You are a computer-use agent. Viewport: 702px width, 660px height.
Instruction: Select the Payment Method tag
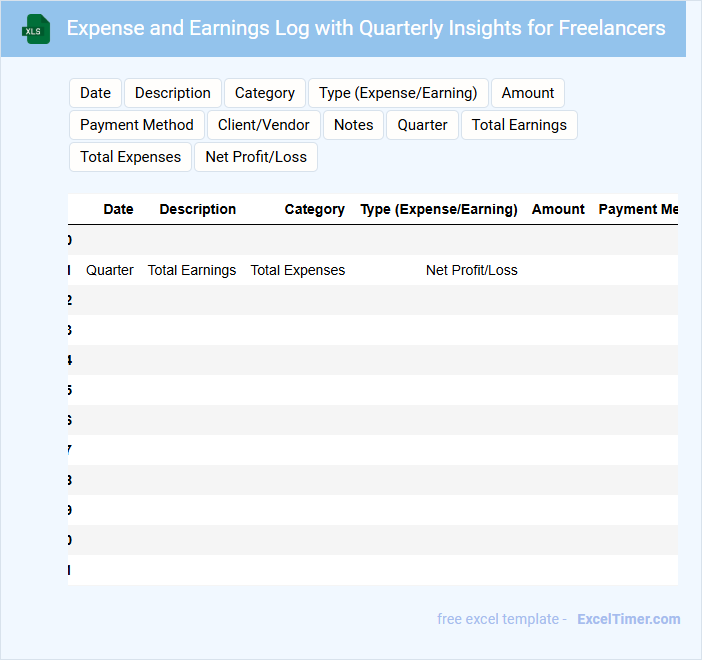point(137,125)
